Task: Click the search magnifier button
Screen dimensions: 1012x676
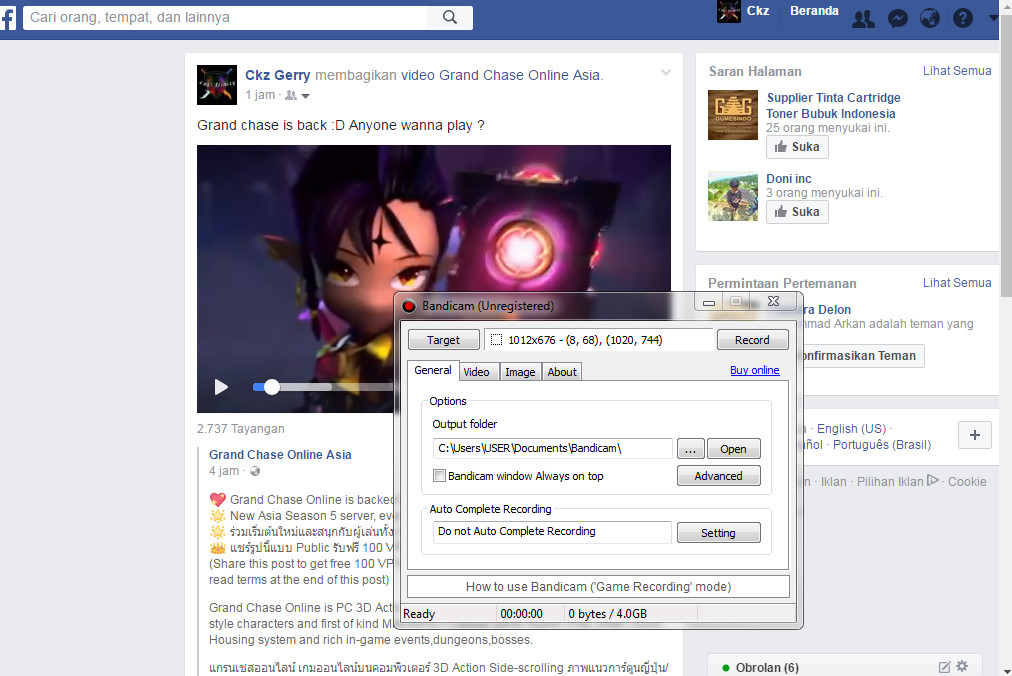Action: tap(450, 17)
